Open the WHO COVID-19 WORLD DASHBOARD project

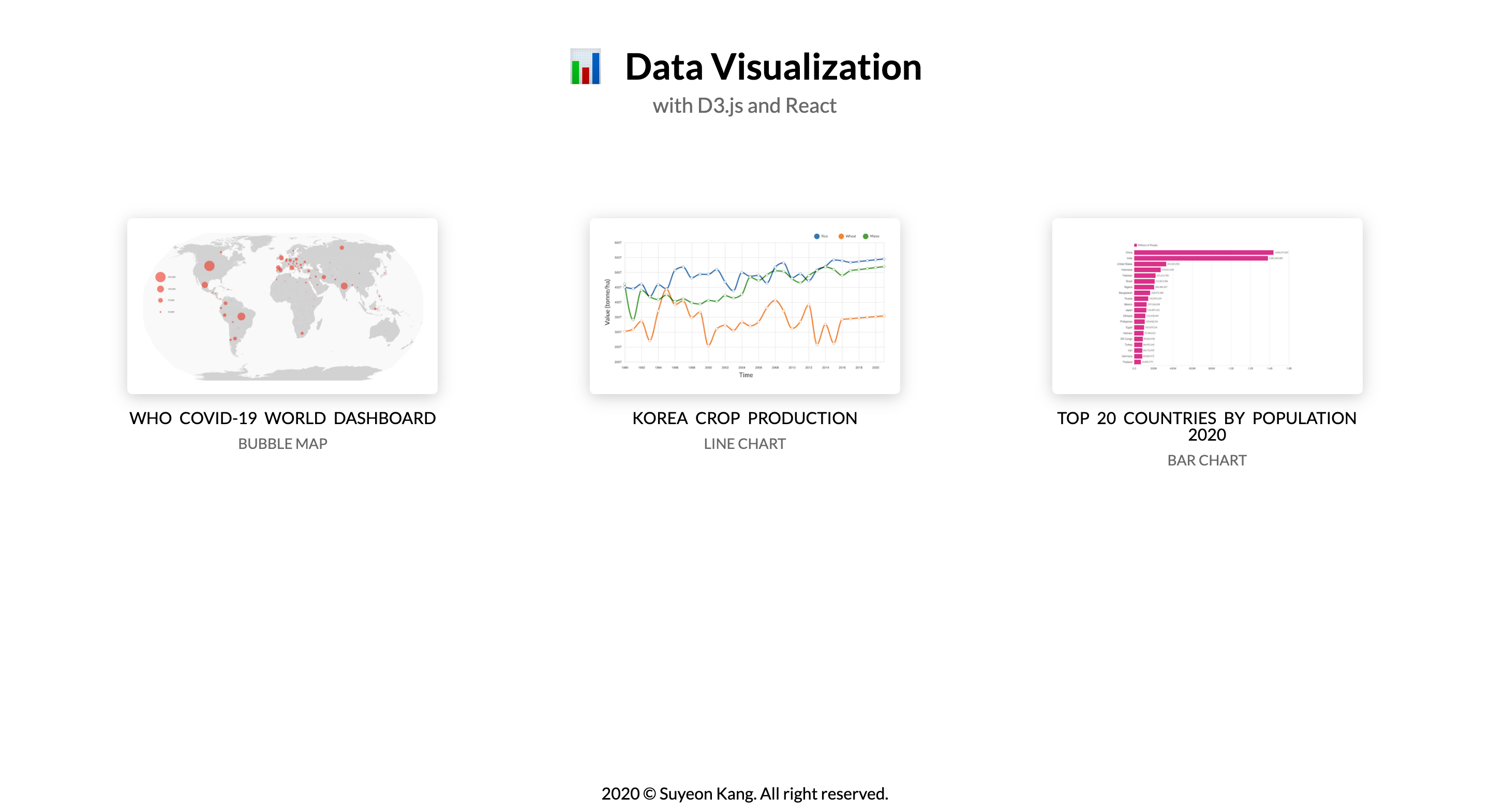pos(283,418)
